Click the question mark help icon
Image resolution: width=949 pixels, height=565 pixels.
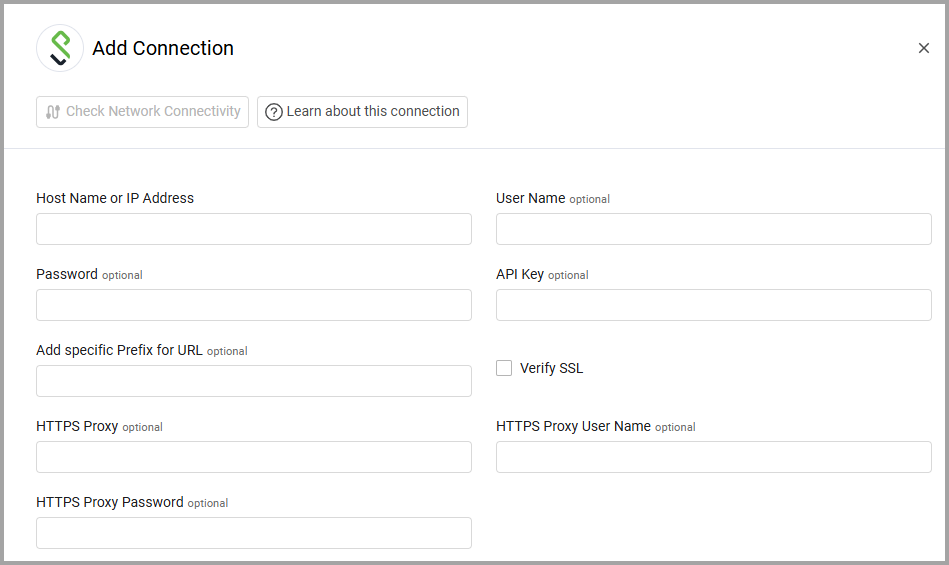point(273,112)
